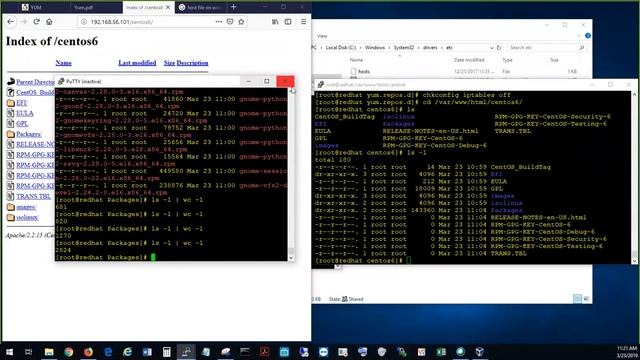Open Explorer help question-mark icon
This screenshot has width=640, height=360.
[x=588, y=36]
